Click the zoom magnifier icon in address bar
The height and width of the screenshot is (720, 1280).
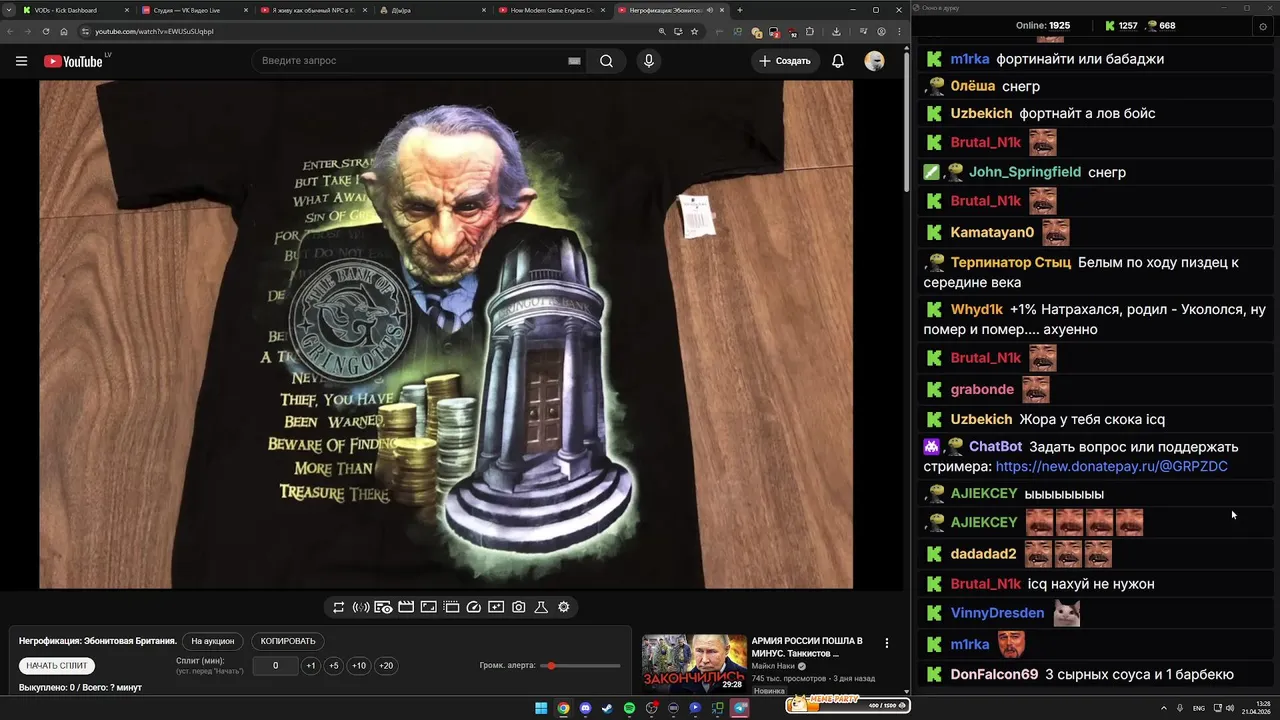pyautogui.click(x=662, y=31)
